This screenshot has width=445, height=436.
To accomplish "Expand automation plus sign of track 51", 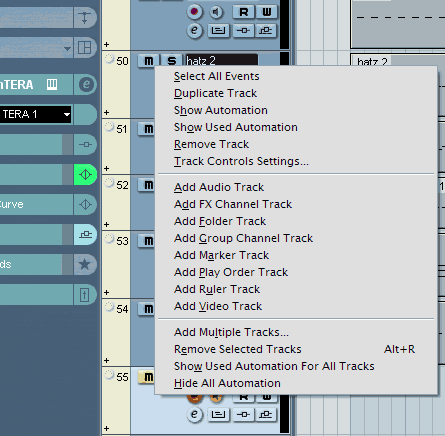I will pyautogui.click(x=106, y=168).
